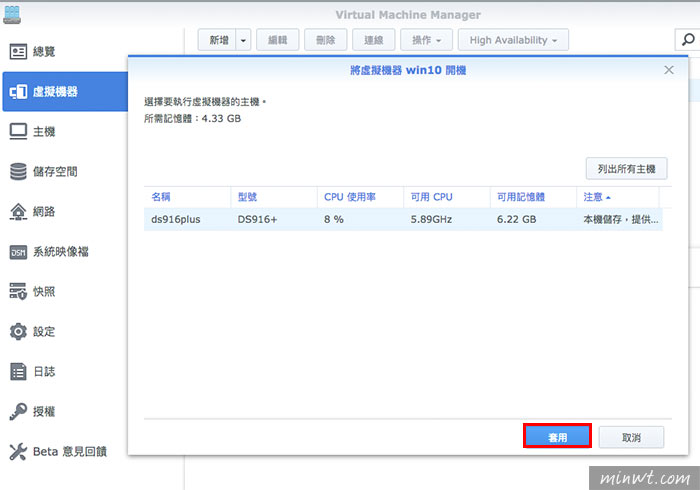Image resolution: width=700 pixels, height=490 pixels.
Task: Click the 所需記憶體 4.33 GB text
Action: tap(192, 118)
